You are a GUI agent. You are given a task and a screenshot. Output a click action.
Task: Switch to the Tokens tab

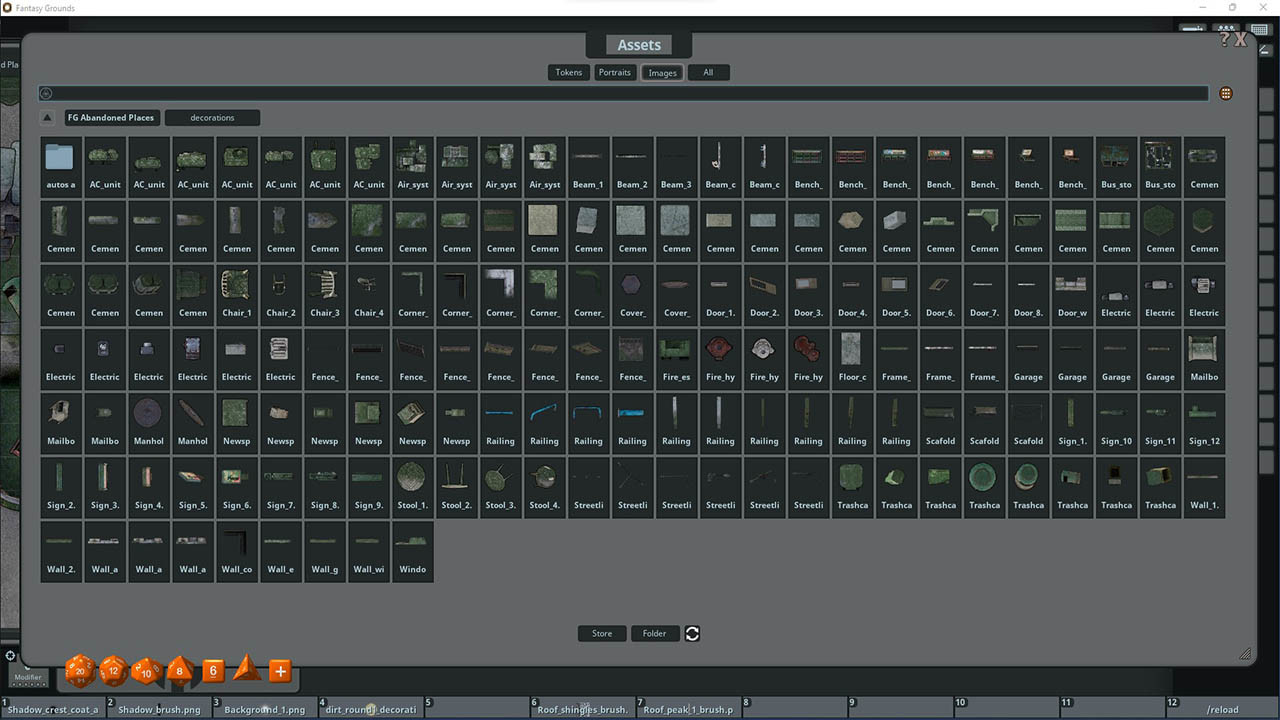(568, 72)
